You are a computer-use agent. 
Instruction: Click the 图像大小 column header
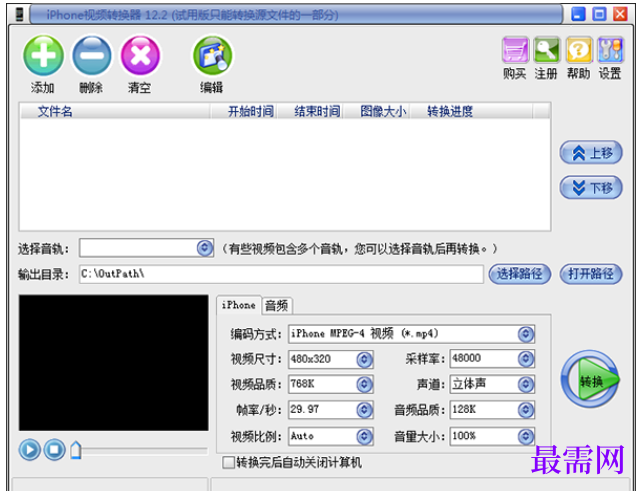[376, 111]
